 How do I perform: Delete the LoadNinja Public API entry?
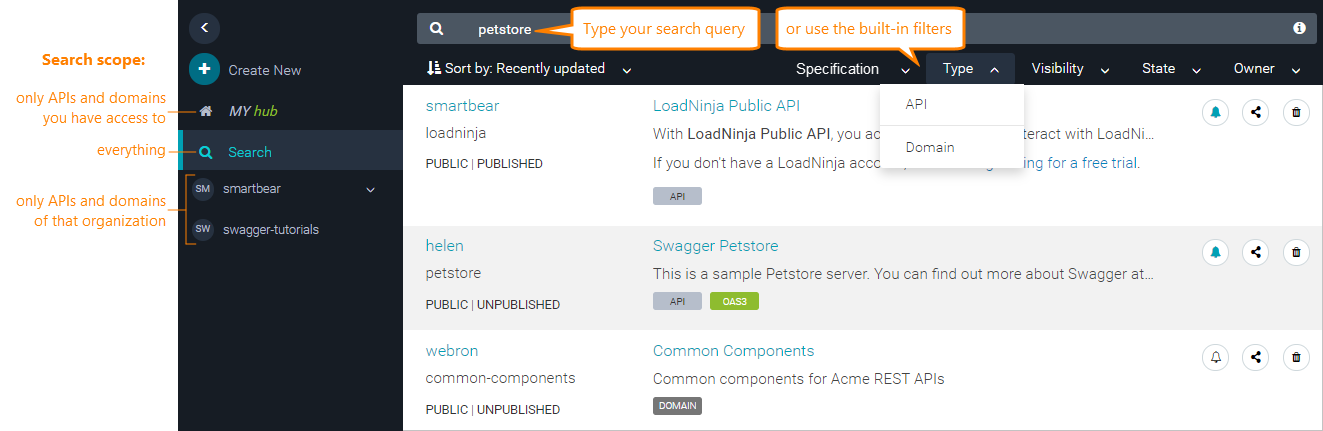coord(1296,112)
